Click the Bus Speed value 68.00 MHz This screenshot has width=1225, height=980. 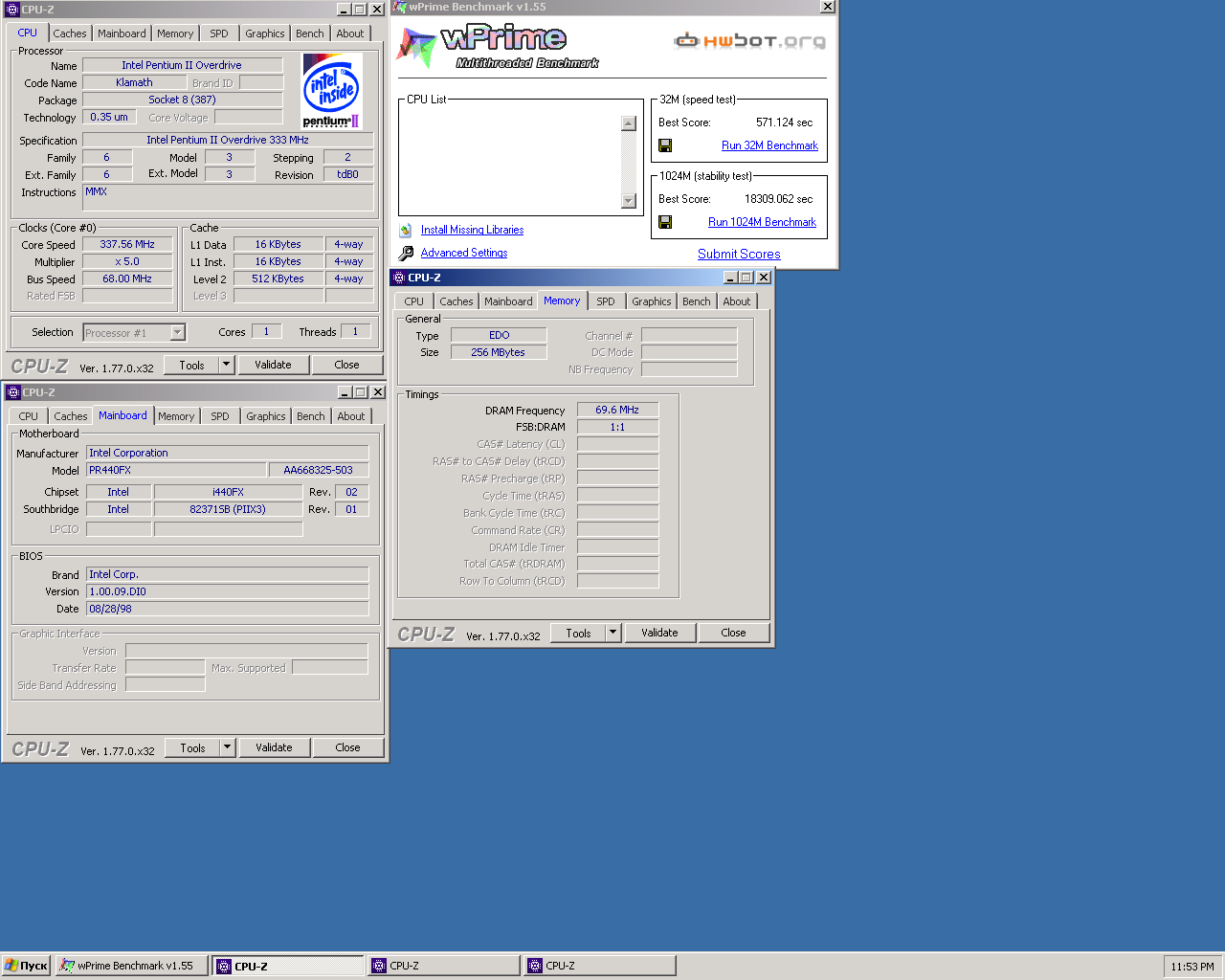127,278
